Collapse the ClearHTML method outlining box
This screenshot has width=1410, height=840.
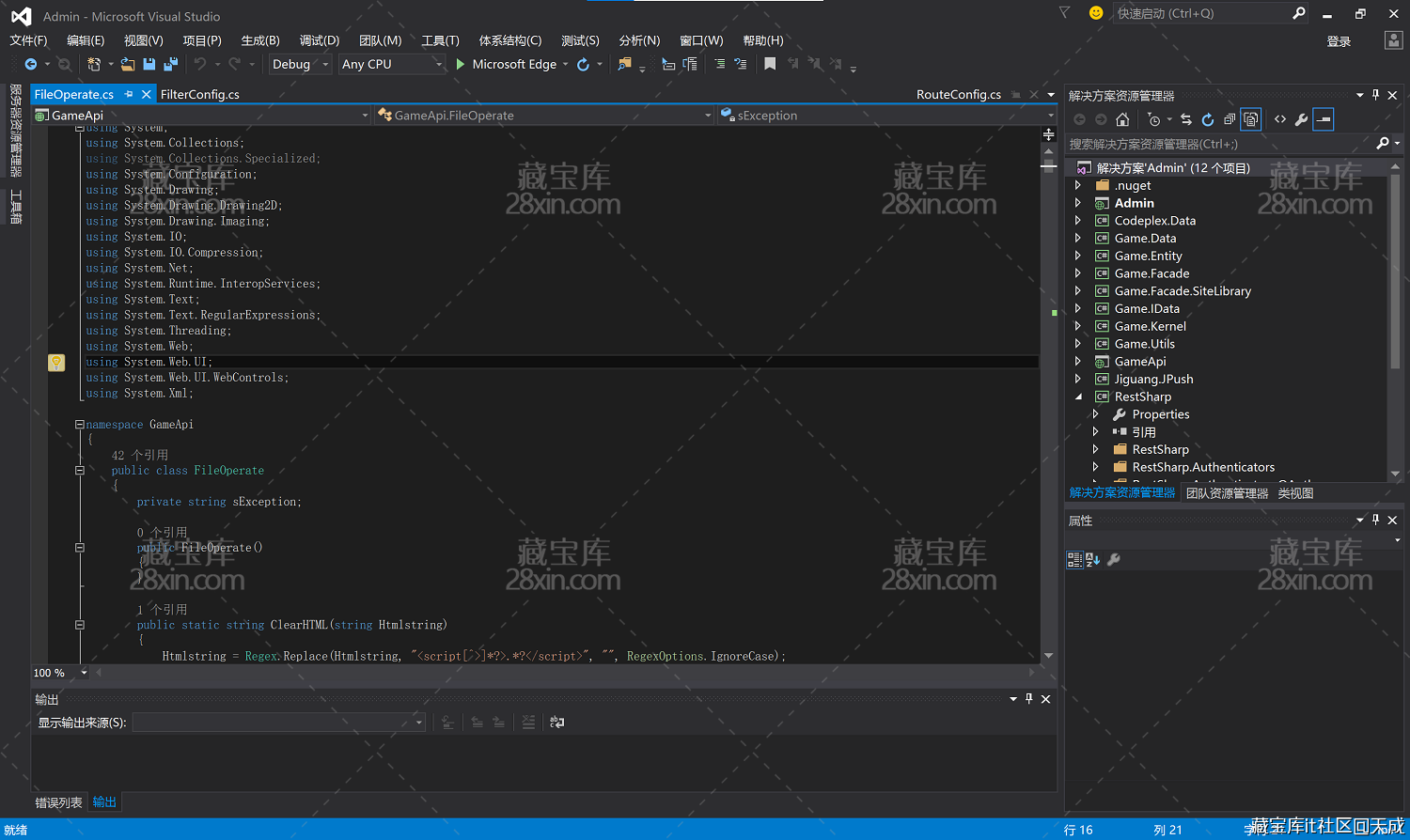point(80,625)
